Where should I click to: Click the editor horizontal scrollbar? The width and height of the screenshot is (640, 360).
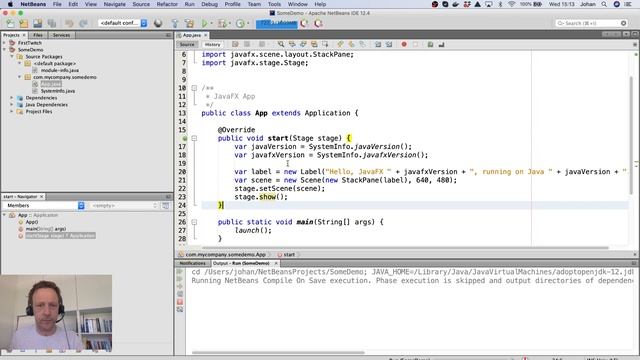click(x=405, y=247)
